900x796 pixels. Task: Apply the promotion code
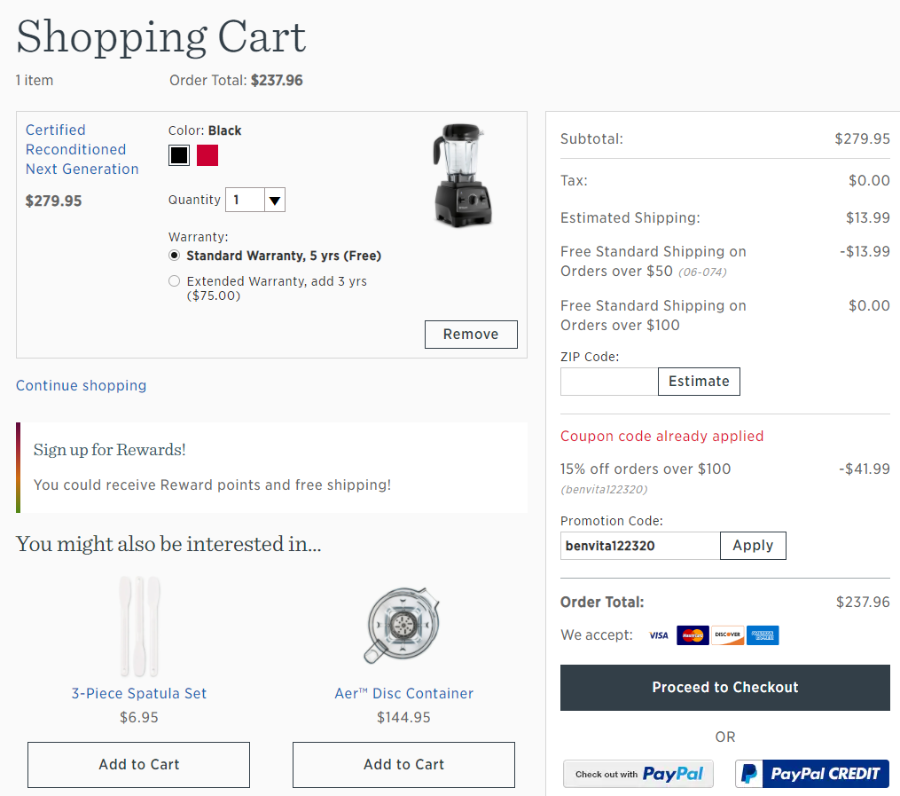pyautogui.click(x=753, y=545)
